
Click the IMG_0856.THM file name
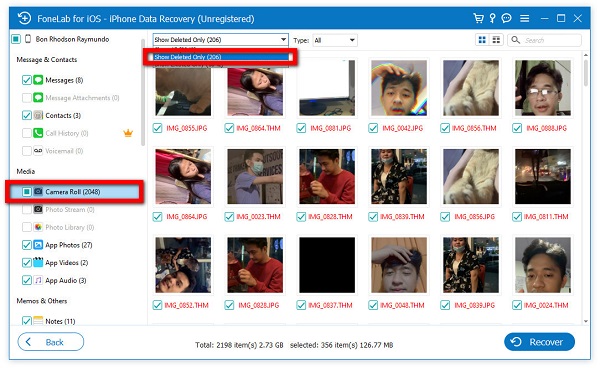(474, 128)
